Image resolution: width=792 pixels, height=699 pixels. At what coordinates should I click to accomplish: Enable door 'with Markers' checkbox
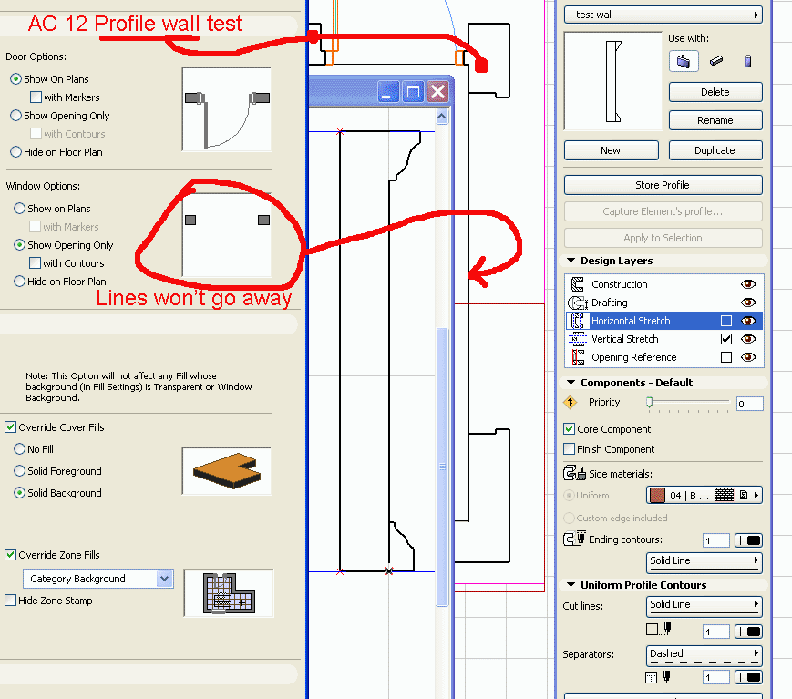click(x=36, y=97)
